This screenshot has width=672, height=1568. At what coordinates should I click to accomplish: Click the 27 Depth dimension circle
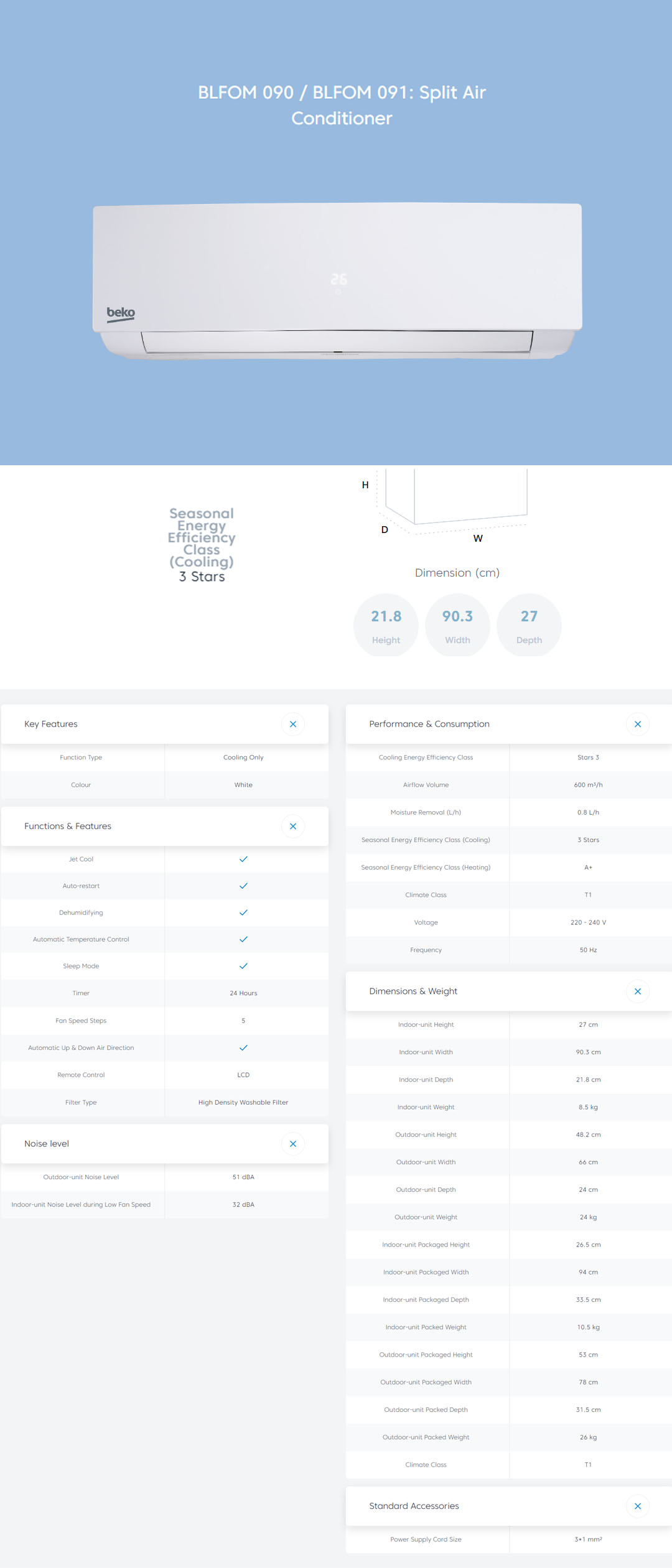coord(529,625)
